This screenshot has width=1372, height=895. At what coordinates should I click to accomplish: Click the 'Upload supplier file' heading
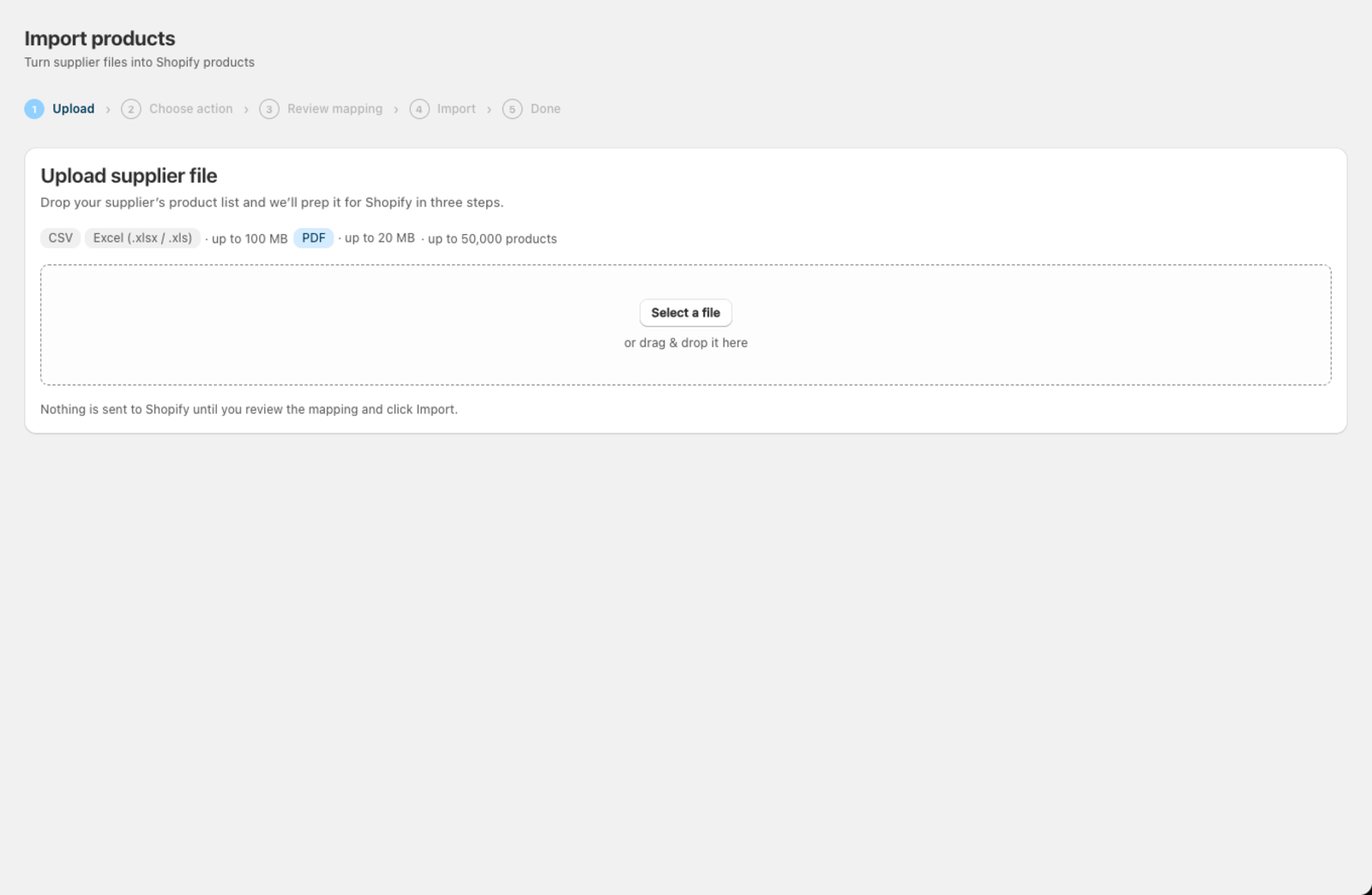click(129, 176)
